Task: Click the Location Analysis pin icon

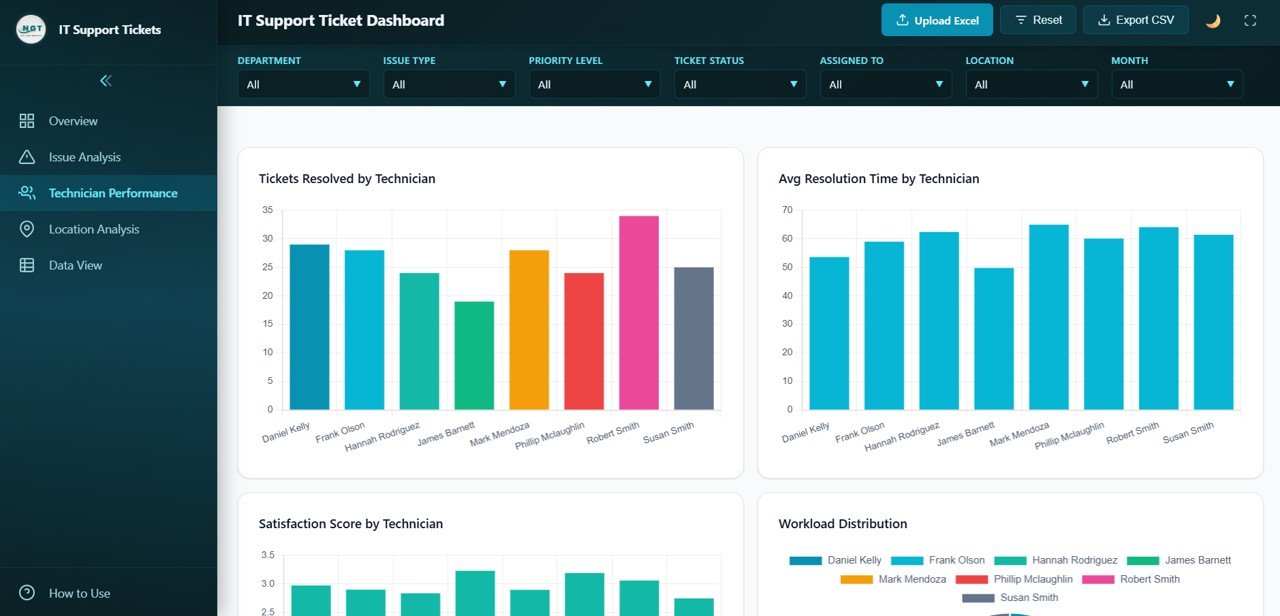Action: pyautogui.click(x=27, y=229)
